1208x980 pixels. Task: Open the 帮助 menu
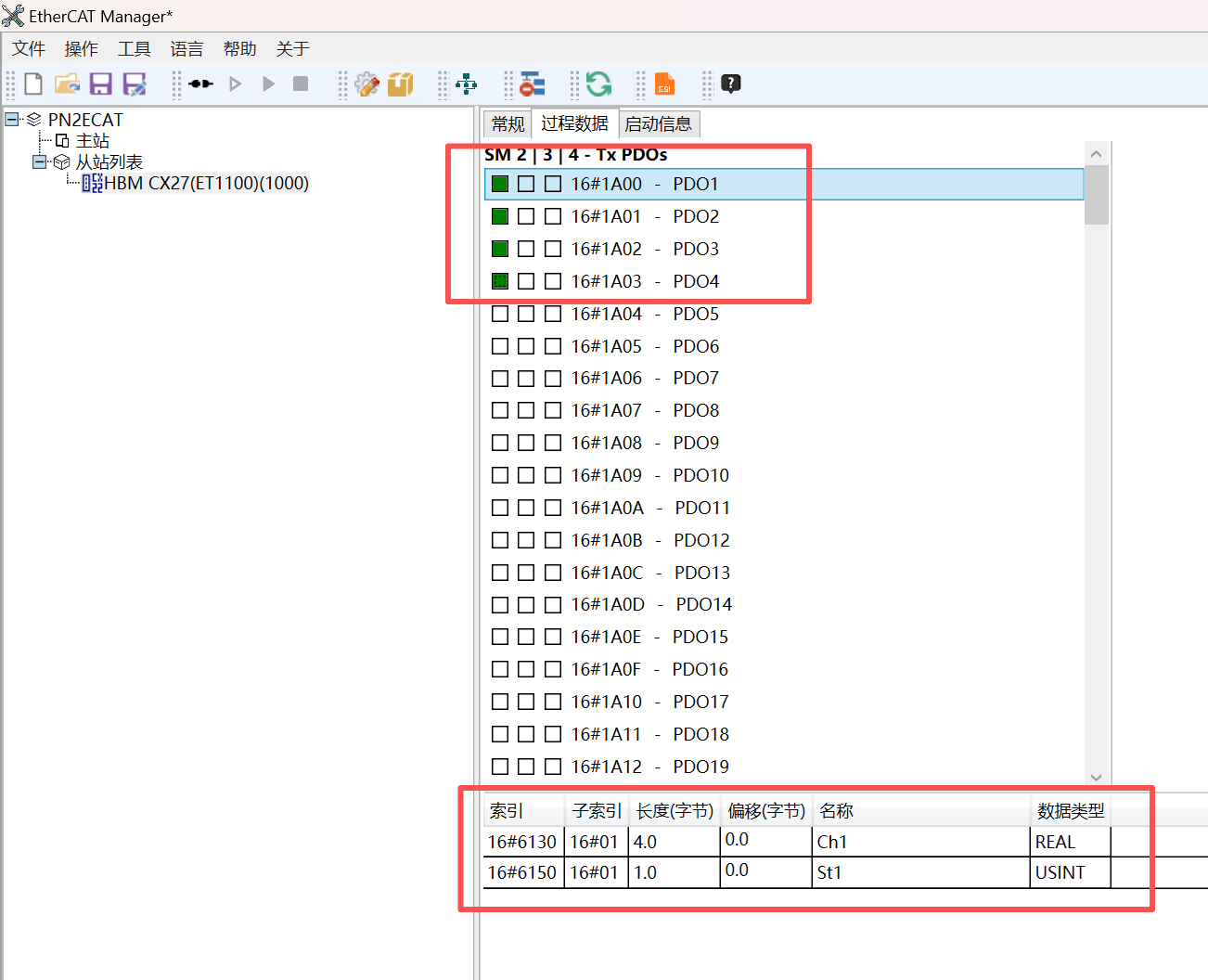pyautogui.click(x=240, y=49)
